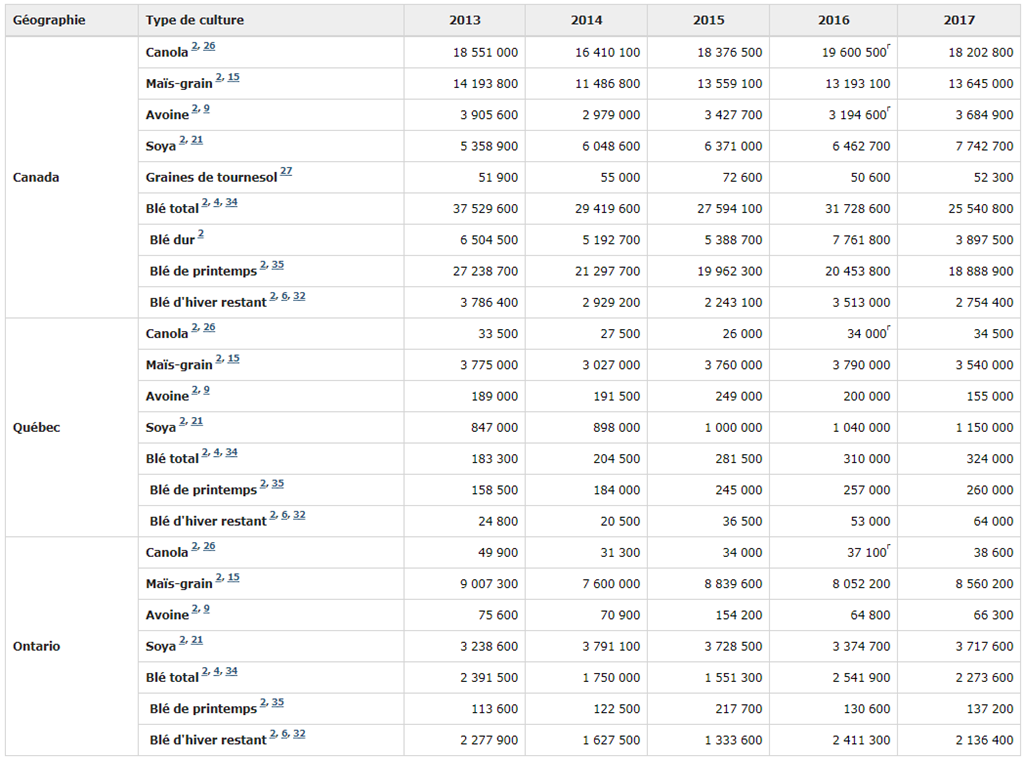Open footnote 21 next to Canada Soya
The width and height of the screenshot is (1024, 761).
click(x=197, y=140)
